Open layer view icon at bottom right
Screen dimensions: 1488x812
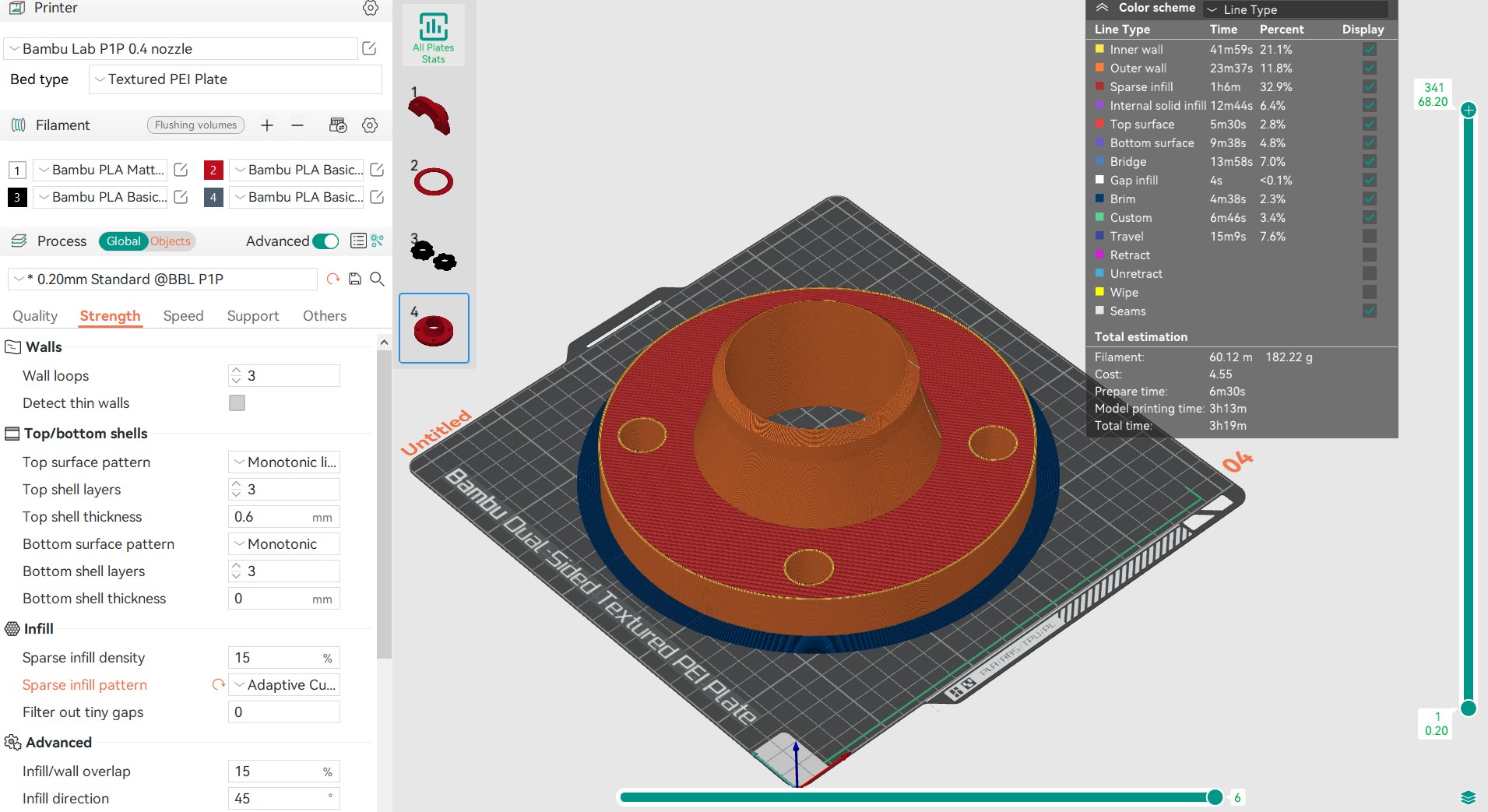click(1469, 797)
